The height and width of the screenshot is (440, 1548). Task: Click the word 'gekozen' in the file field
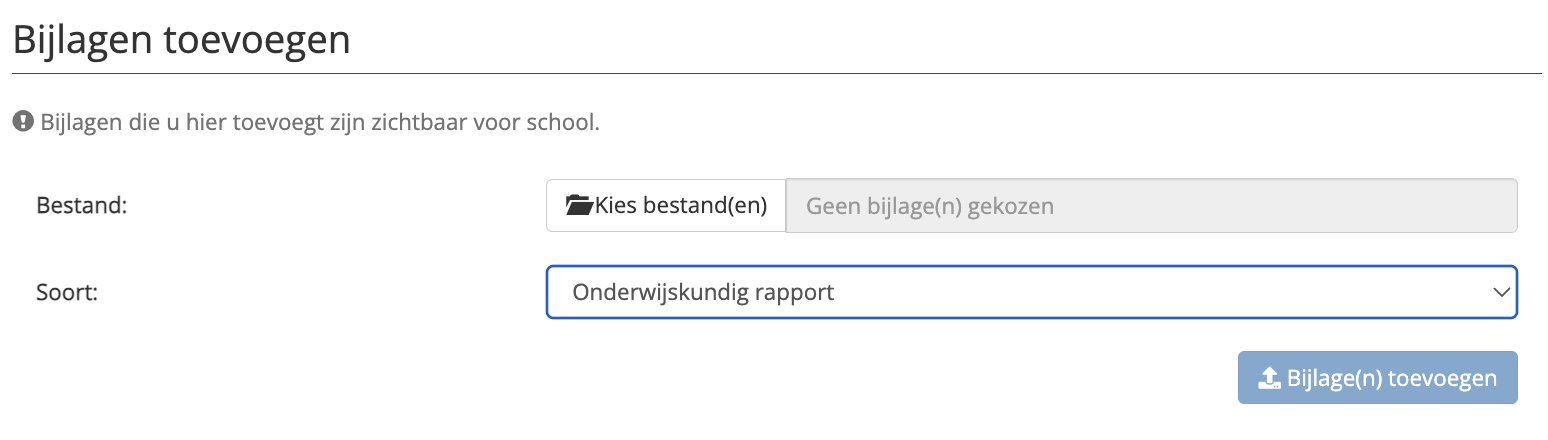pos(1015,206)
